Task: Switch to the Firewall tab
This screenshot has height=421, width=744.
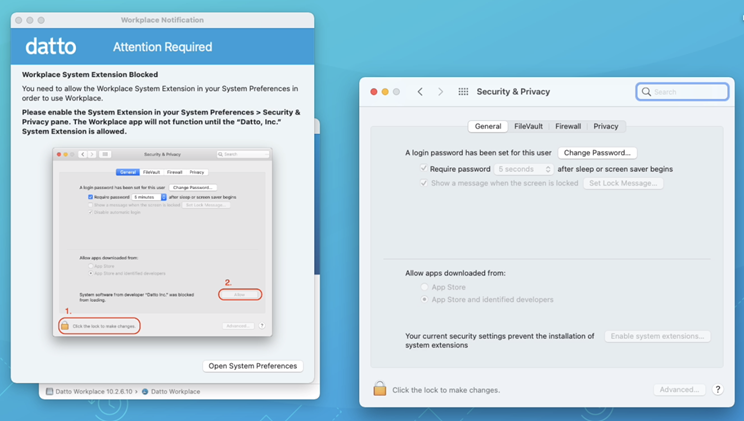Action: coord(568,127)
